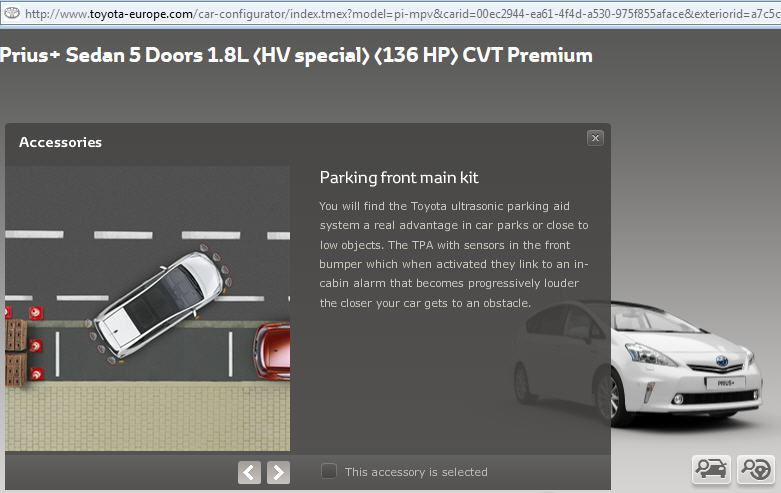Click the front sensor markers on illustration
Viewport: 781px width, 493px height.
point(218,266)
